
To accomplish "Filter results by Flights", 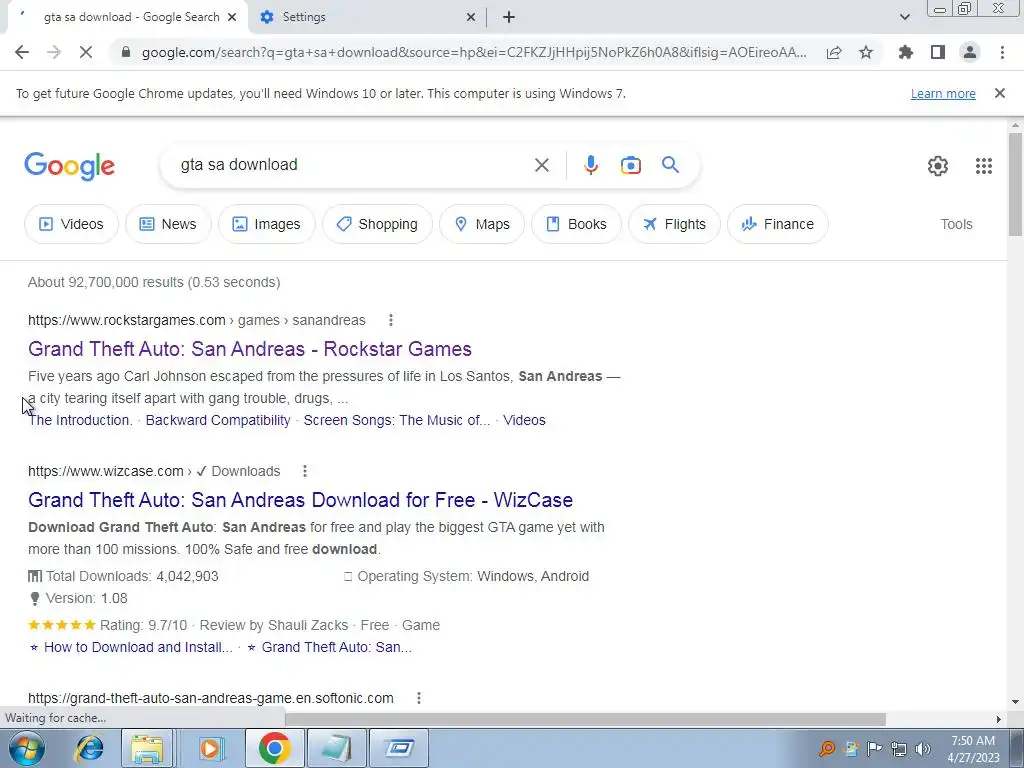I will [675, 224].
